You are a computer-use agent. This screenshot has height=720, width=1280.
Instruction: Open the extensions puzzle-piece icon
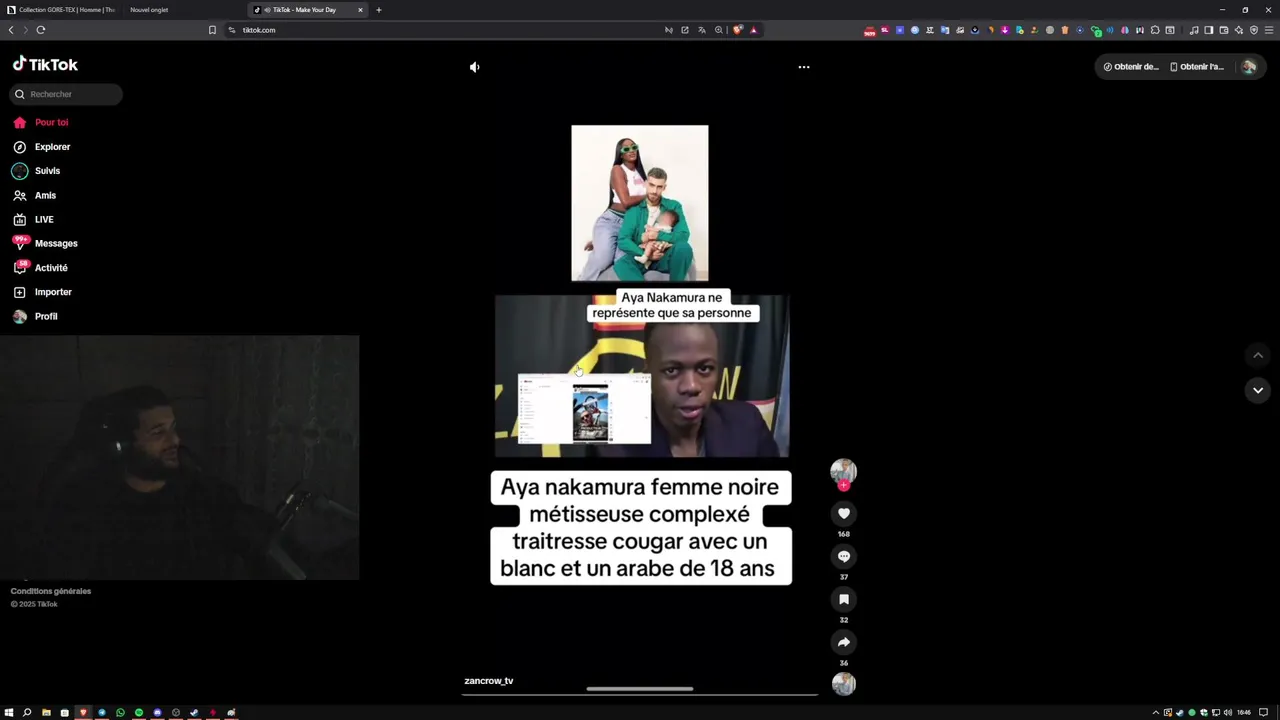point(1155,30)
